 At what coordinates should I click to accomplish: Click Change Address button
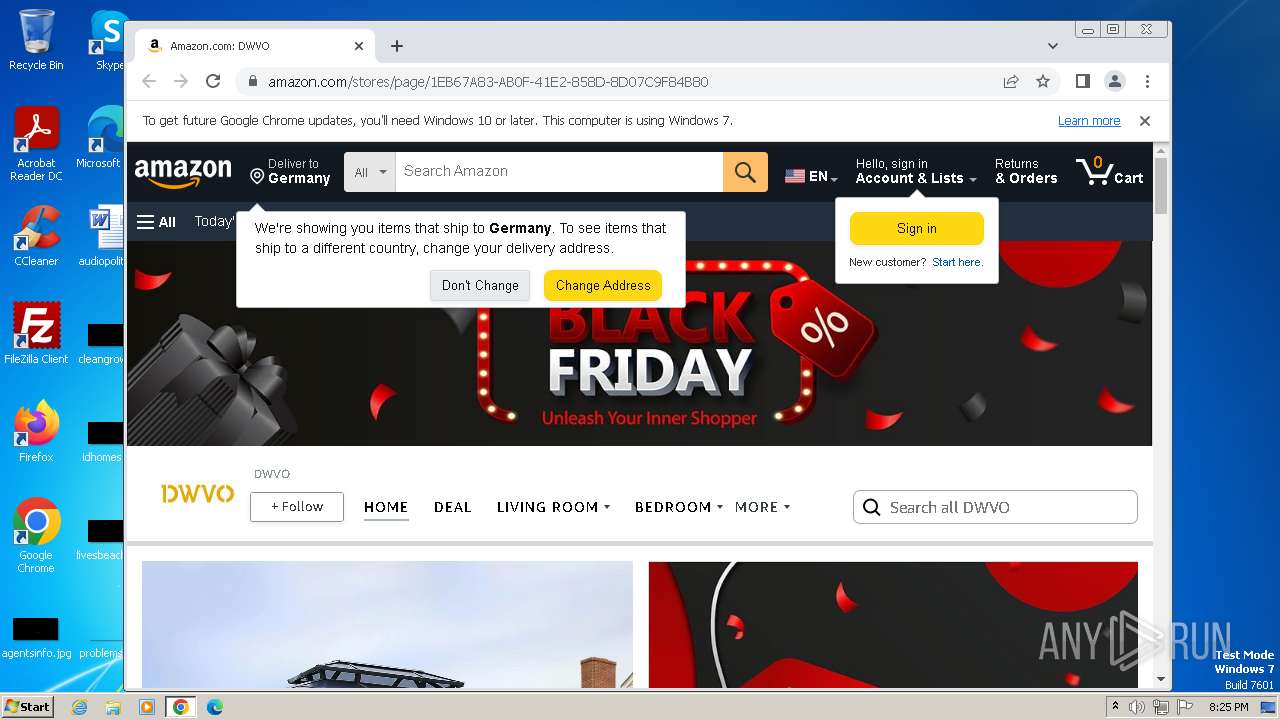click(603, 285)
